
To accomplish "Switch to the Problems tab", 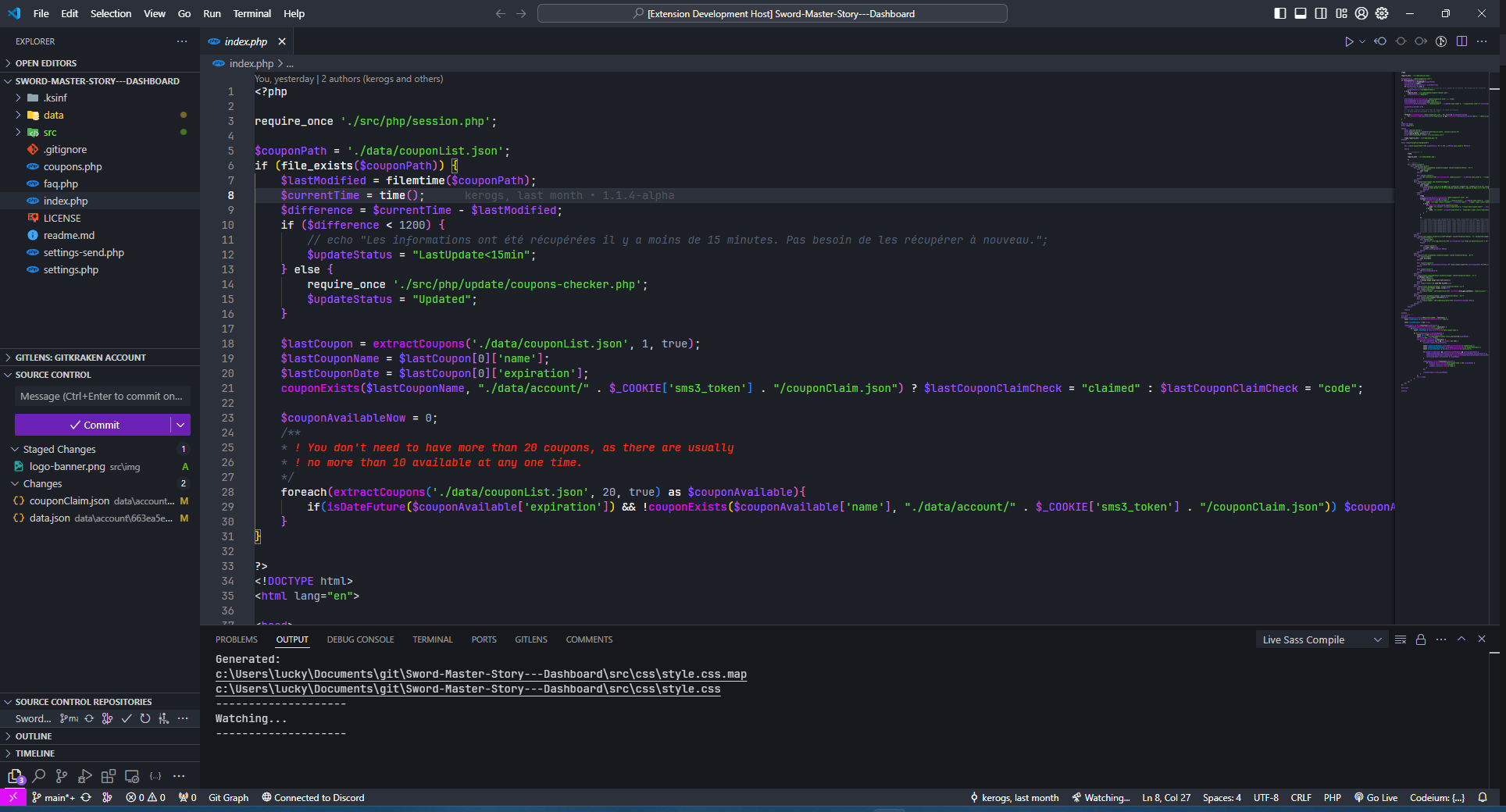I will point(237,639).
